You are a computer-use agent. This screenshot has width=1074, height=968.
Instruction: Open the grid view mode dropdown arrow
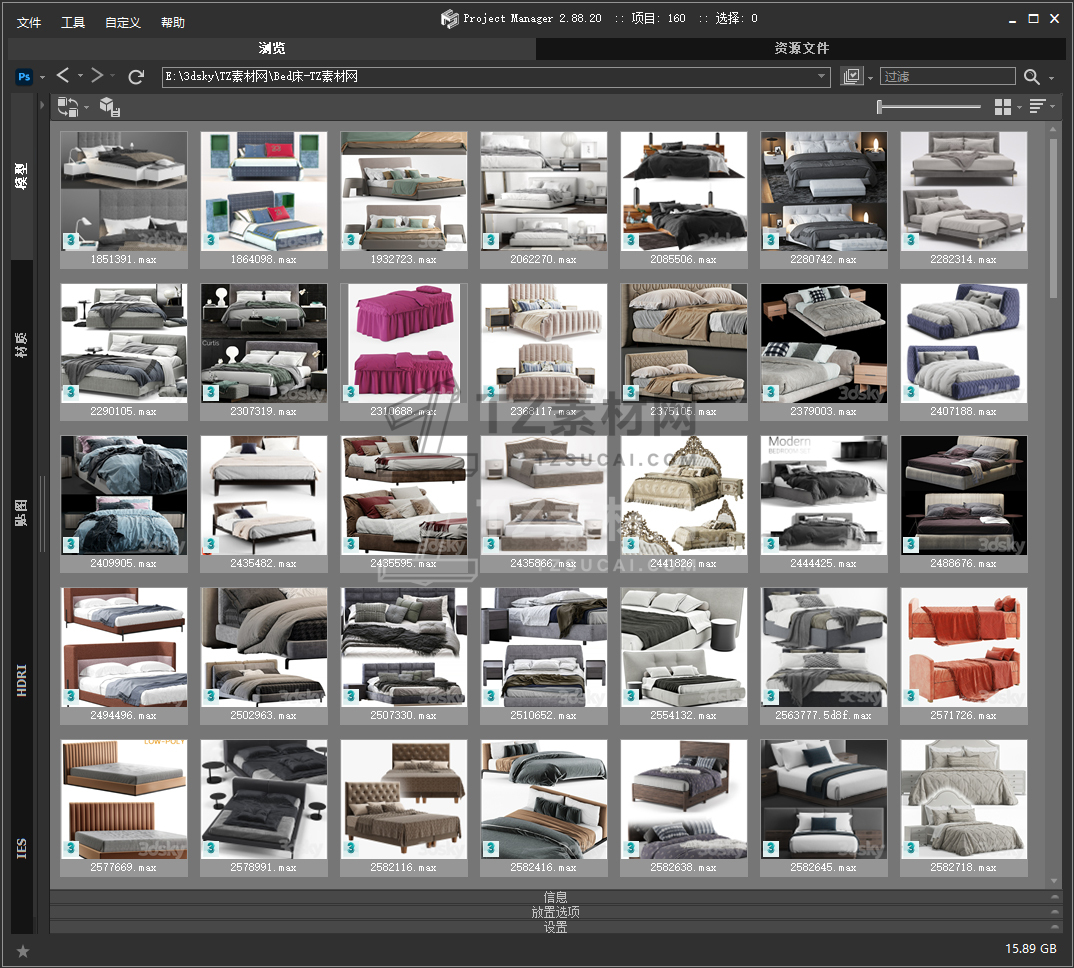1019,108
